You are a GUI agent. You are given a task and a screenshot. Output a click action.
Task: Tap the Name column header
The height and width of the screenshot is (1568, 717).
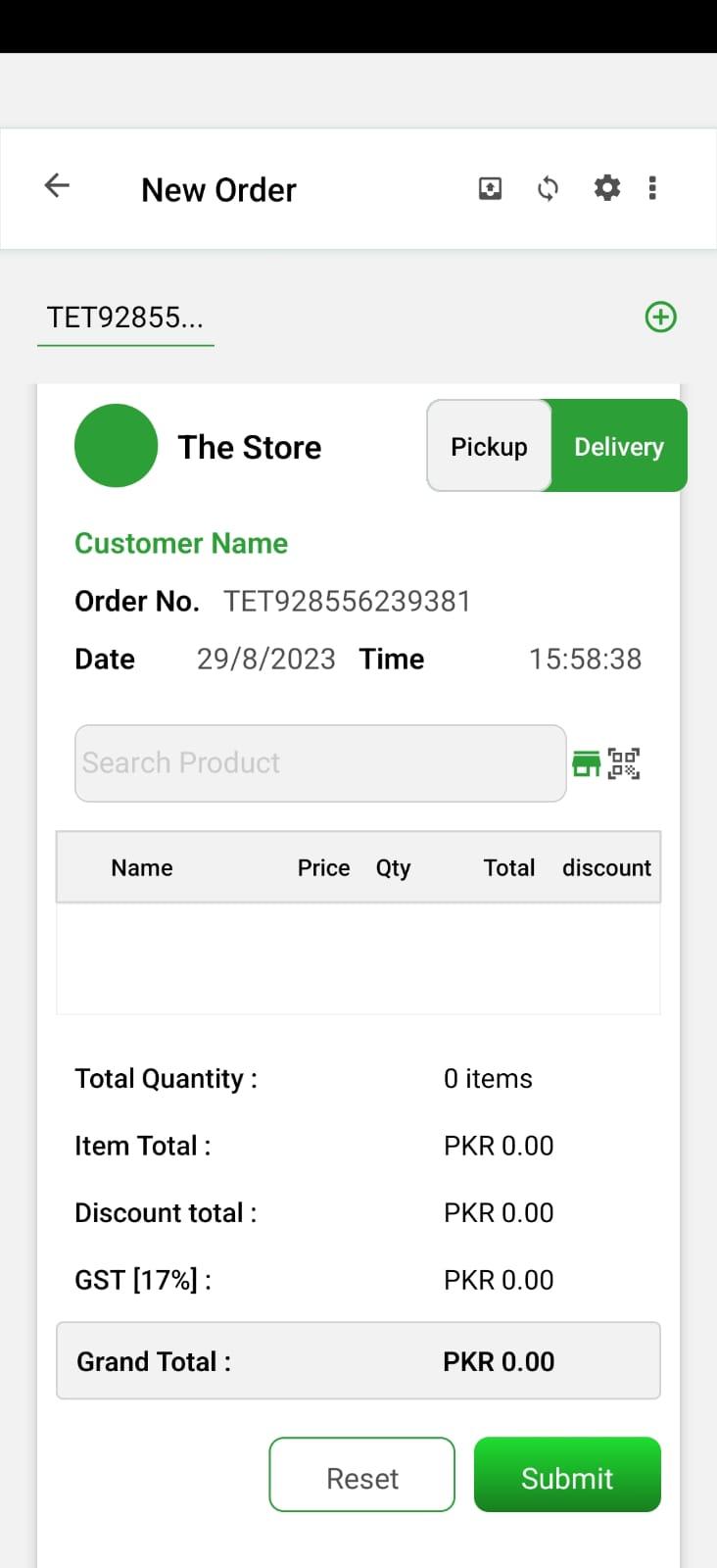pos(142,867)
